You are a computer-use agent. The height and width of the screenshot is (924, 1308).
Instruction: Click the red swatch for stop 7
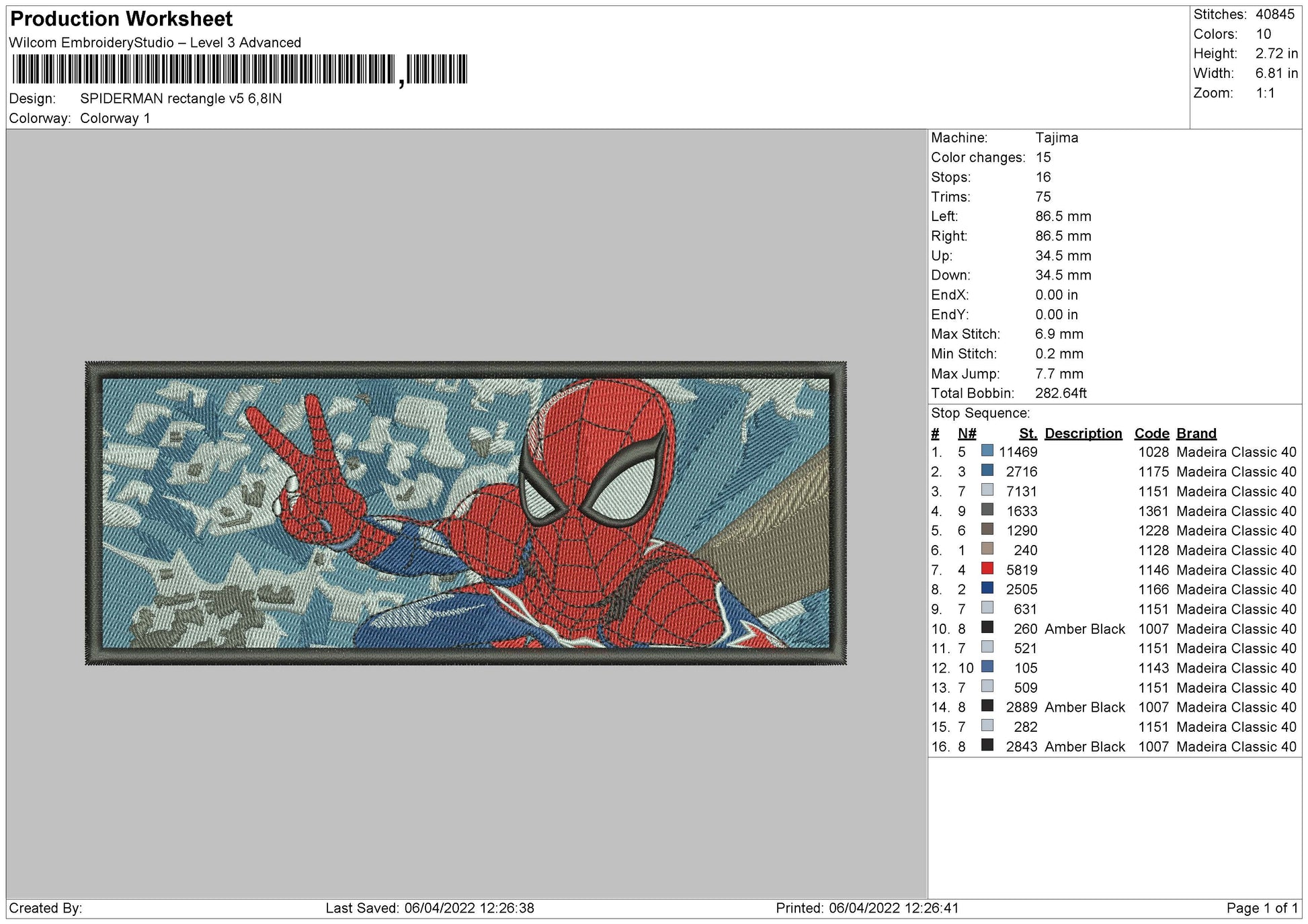(987, 569)
